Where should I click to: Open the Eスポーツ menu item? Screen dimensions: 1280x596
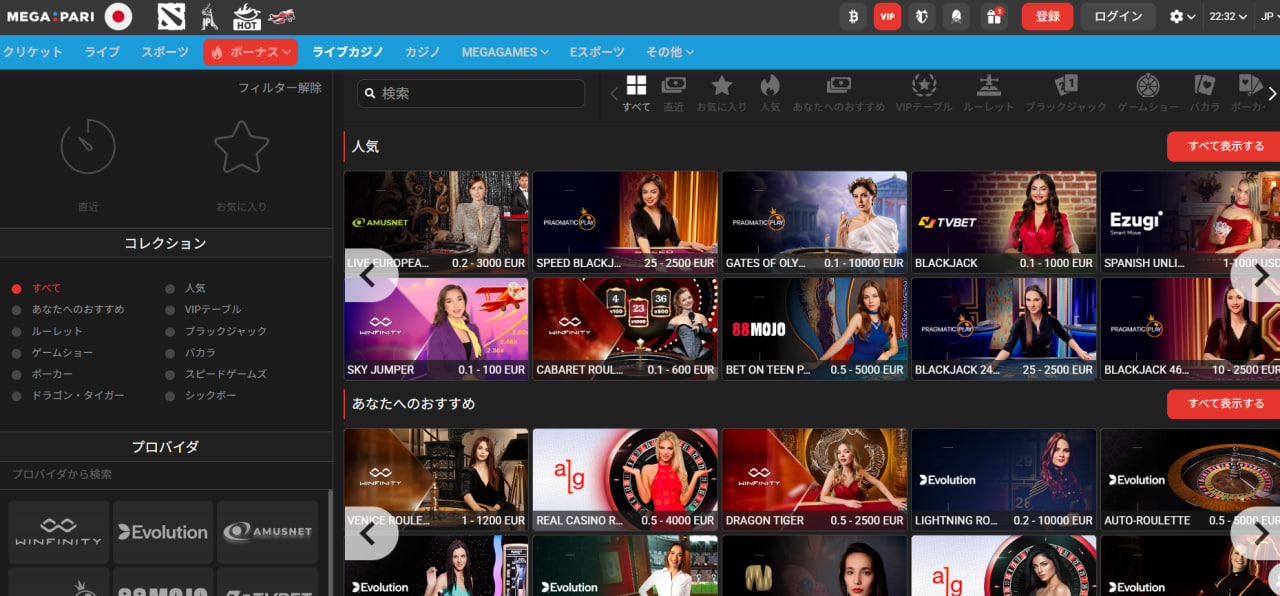pos(597,52)
